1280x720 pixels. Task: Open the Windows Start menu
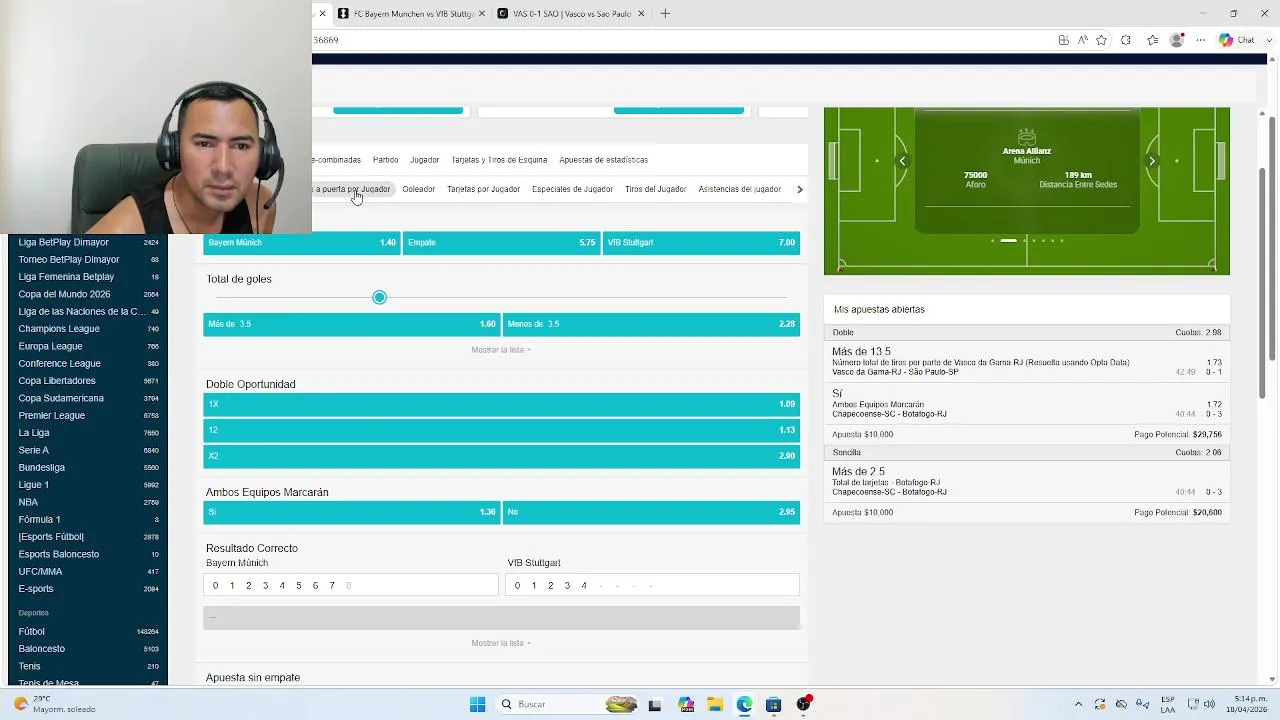click(x=477, y=704)
